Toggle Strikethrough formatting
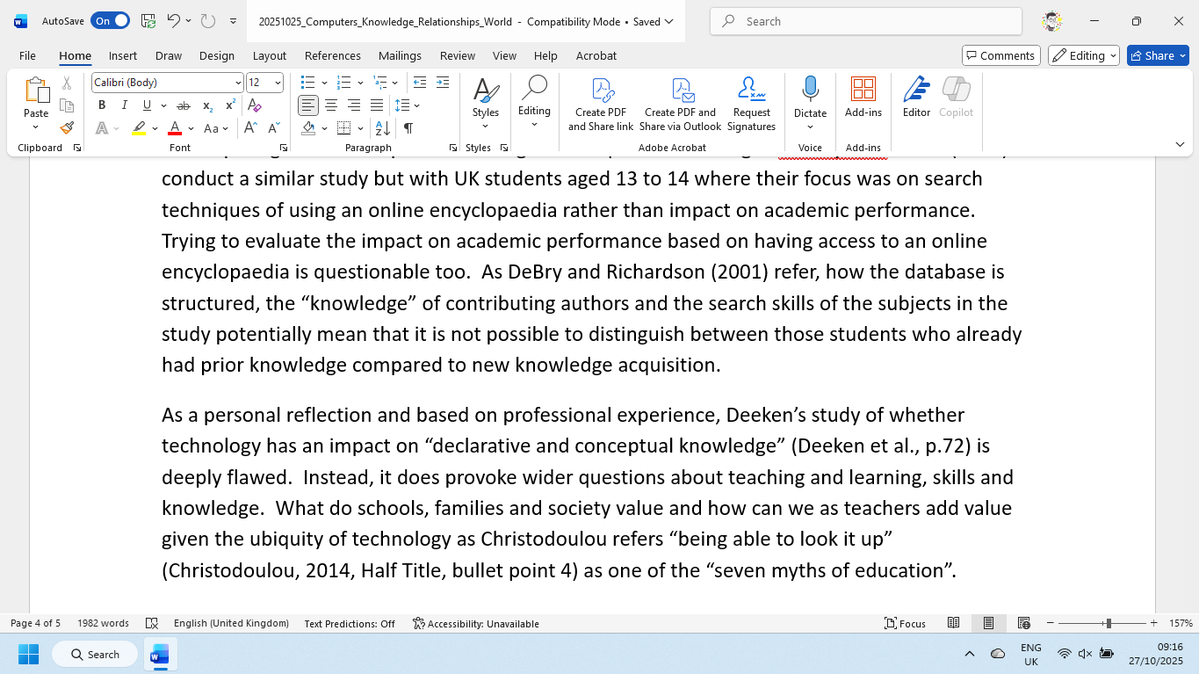 [183, 106]
